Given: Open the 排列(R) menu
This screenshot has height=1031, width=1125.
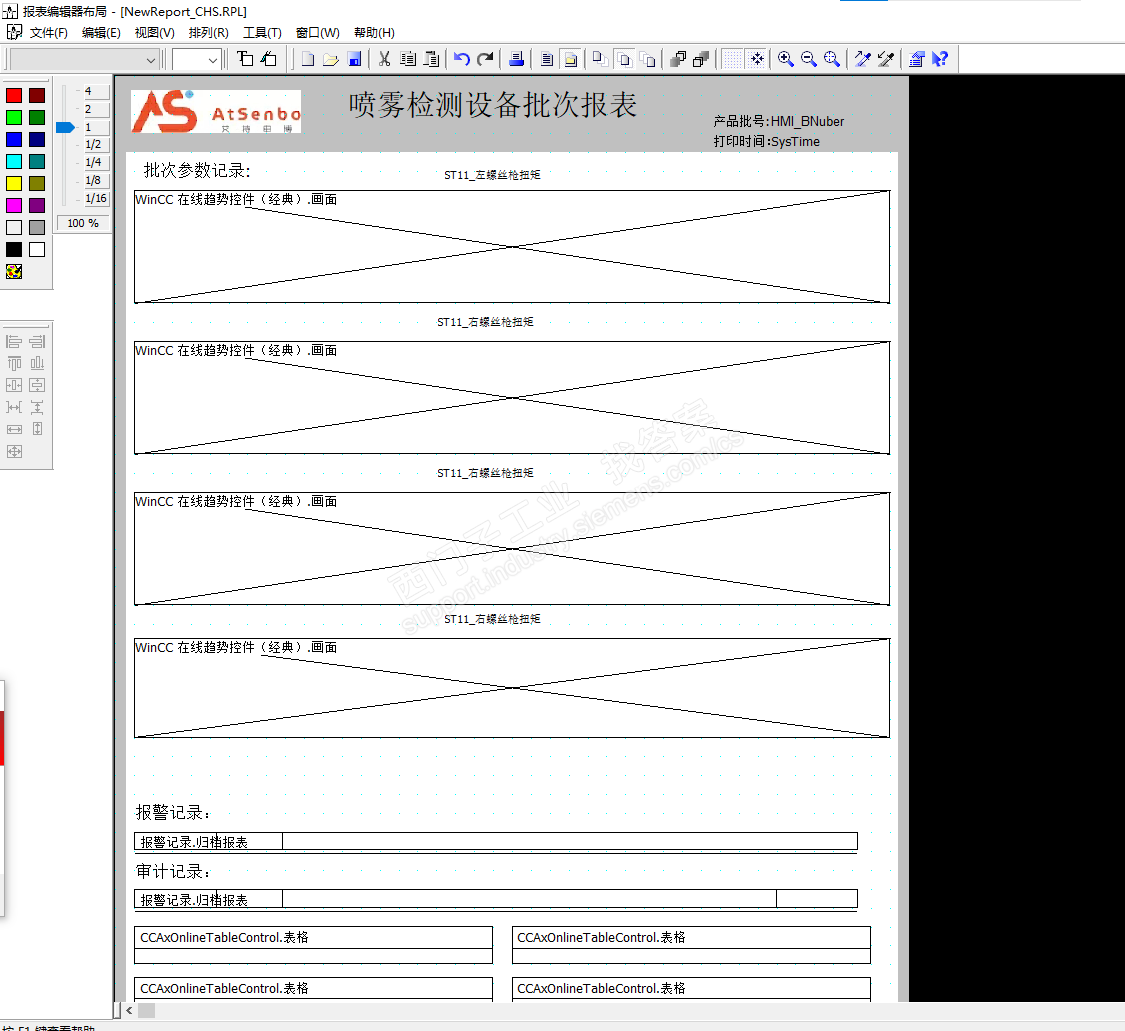Looking at the screenshot, I should tap(208, 32).
